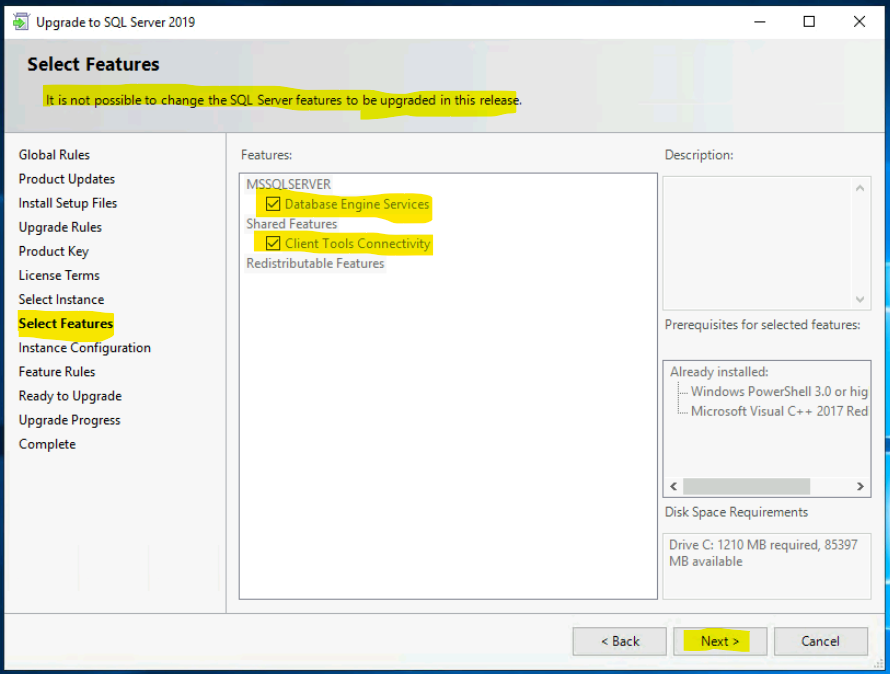
Task: Select the Feature Rules step
Action: 57,372
